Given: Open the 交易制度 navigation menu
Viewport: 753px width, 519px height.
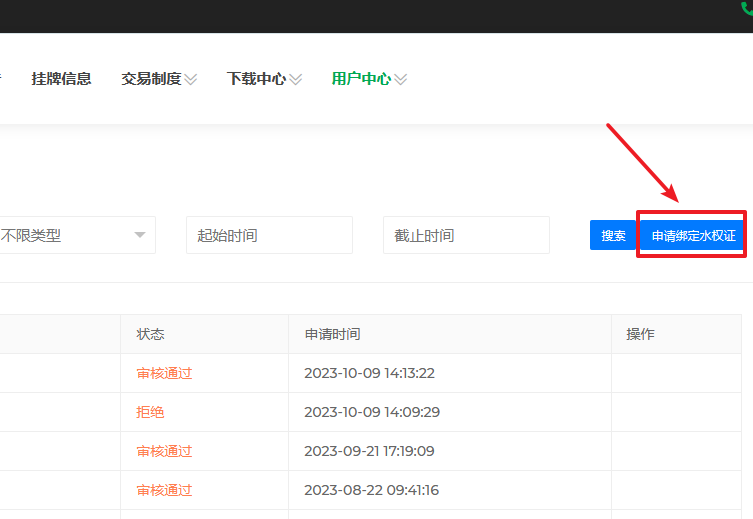Looking at the screenshot, I should click(x=151, y=79).
